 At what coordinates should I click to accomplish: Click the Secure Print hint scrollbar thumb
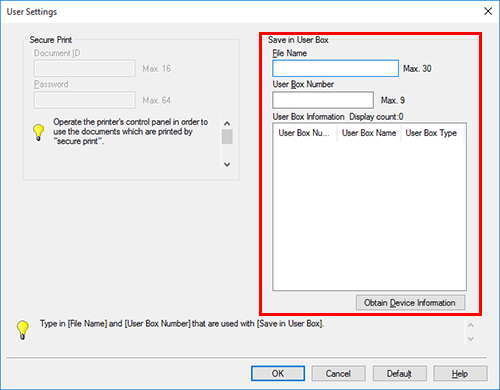pos(227,137)
